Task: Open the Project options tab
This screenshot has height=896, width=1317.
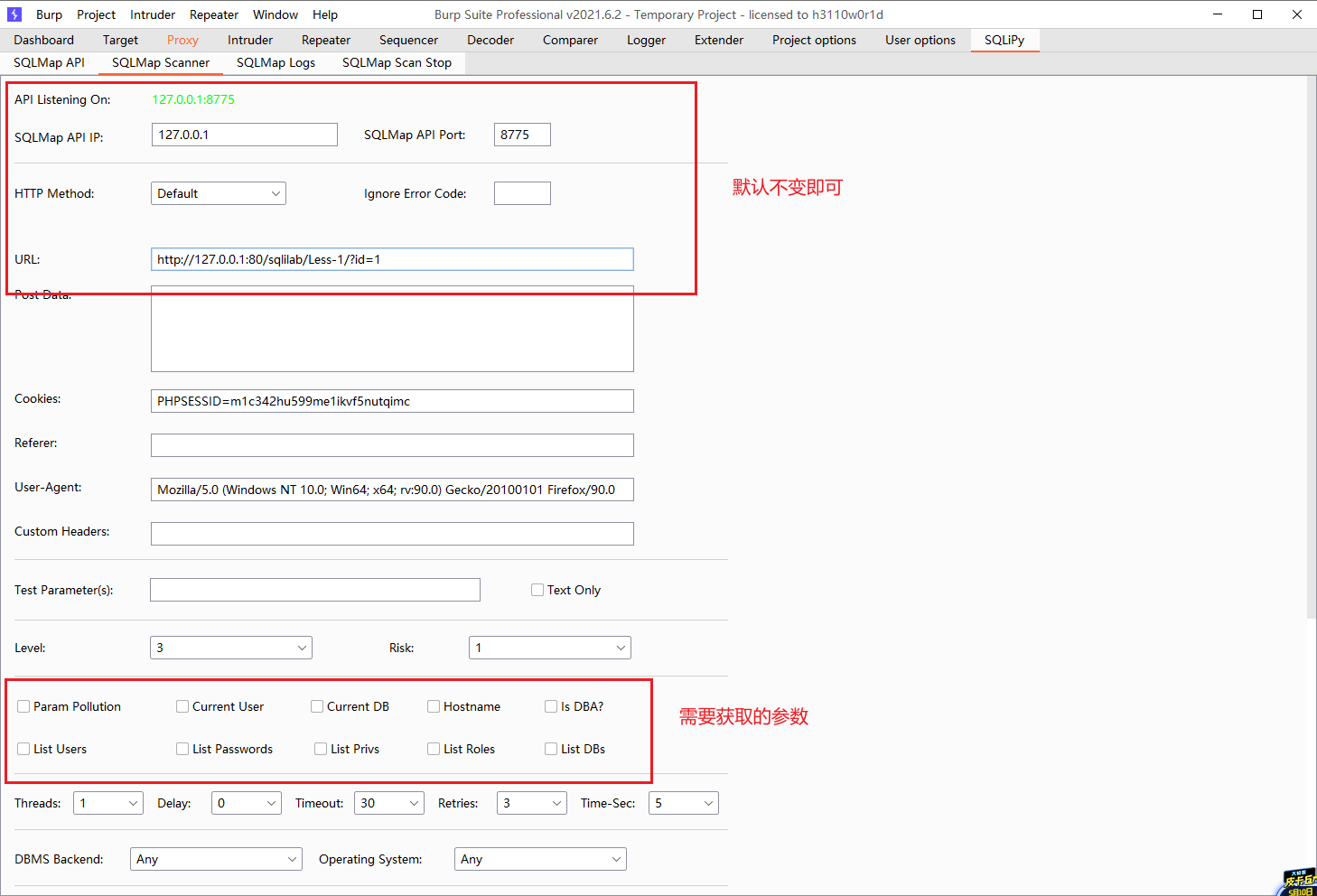Action: point(814,40)
